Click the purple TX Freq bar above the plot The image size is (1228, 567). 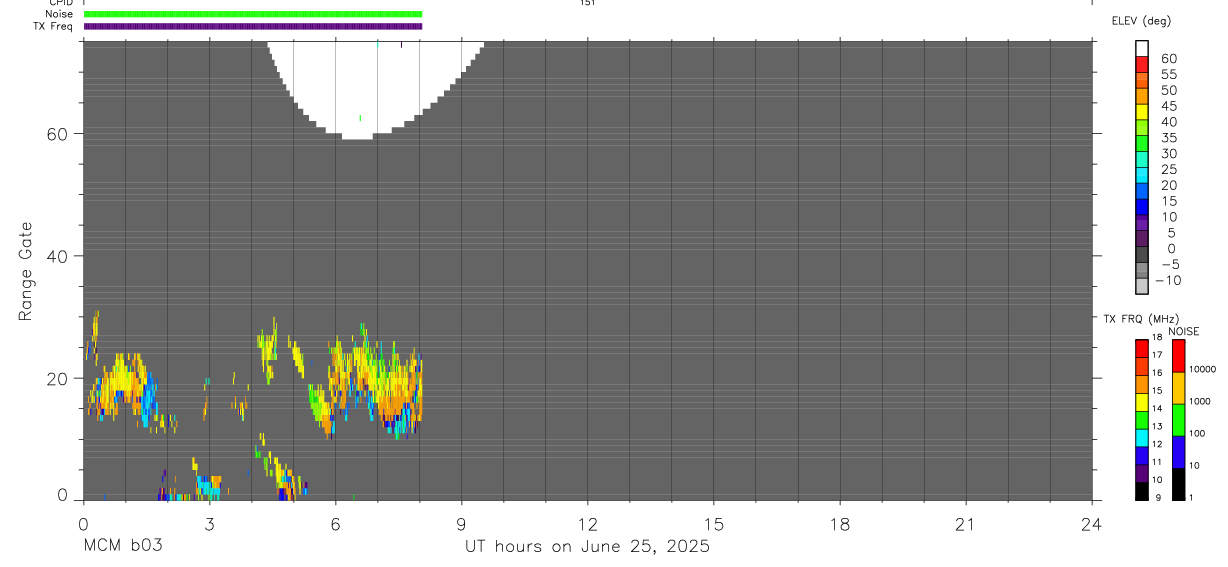point(253,26)
